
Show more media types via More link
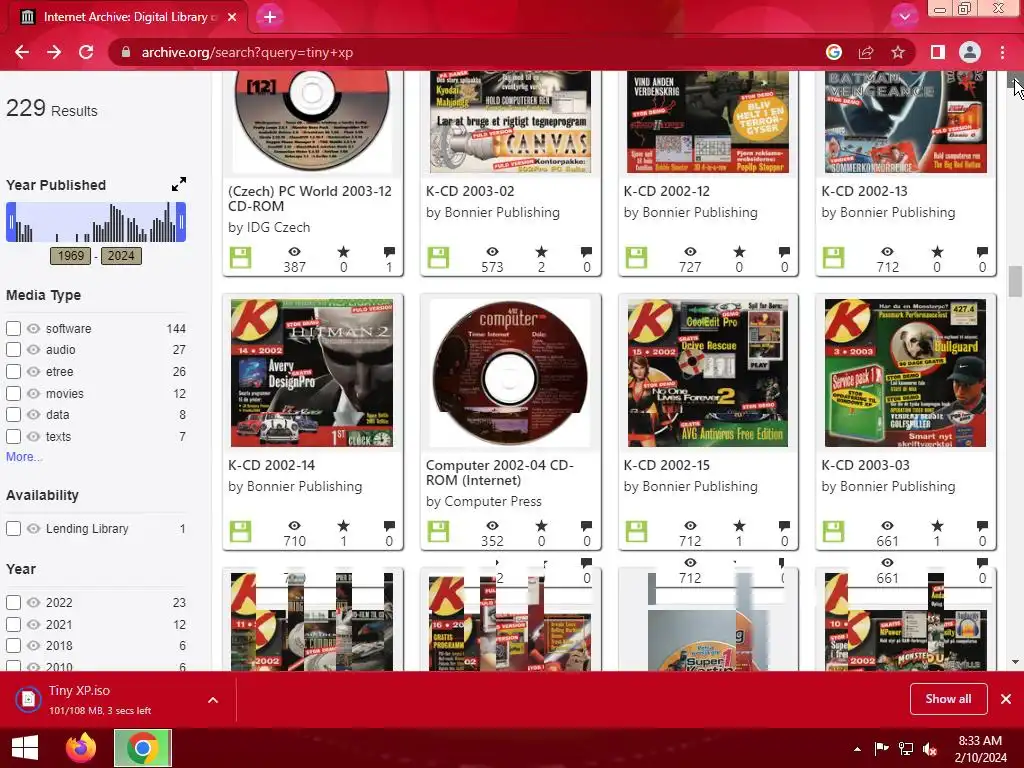tap(24, 456)
